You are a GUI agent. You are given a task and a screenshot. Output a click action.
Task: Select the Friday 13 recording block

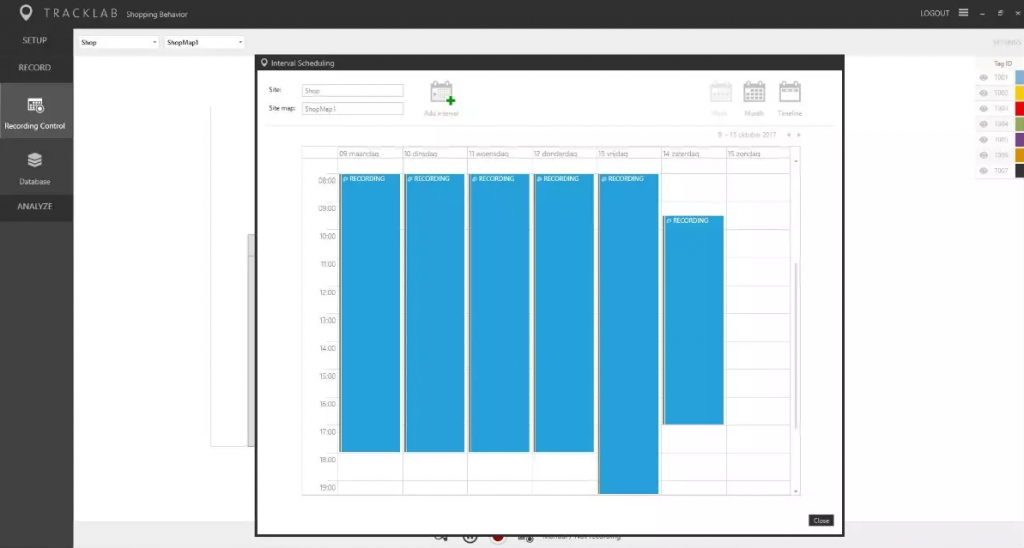628,334
